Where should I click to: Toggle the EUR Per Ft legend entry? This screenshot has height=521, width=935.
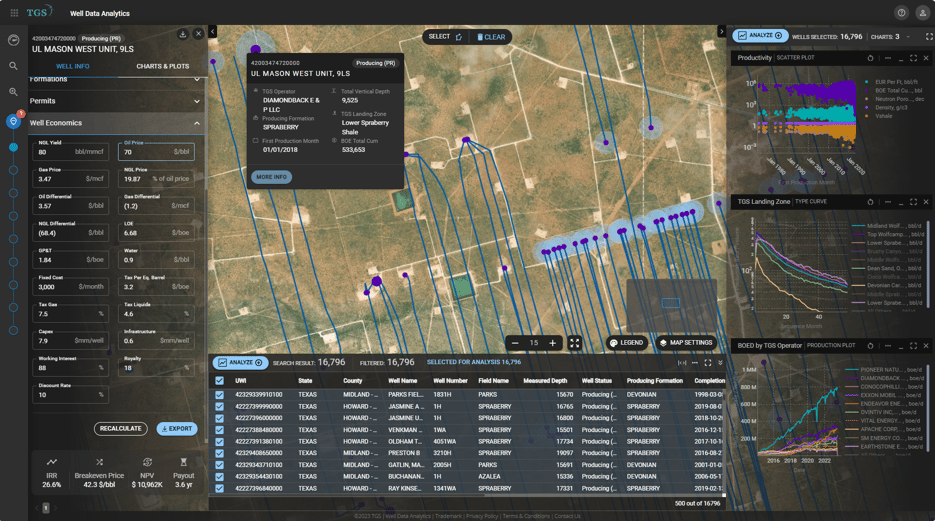892,82
